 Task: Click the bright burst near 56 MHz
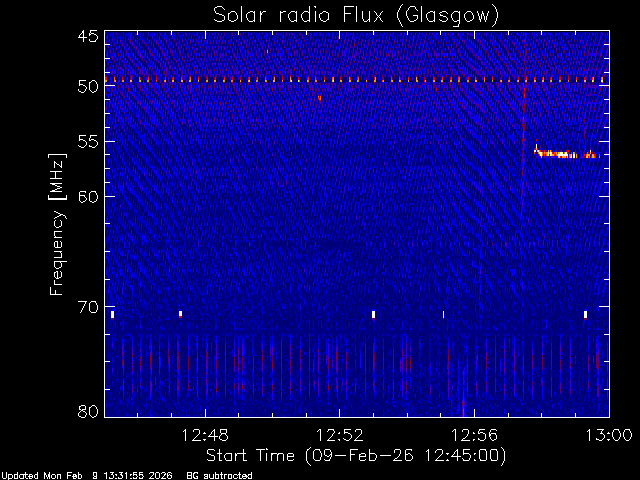coord(567,153)
